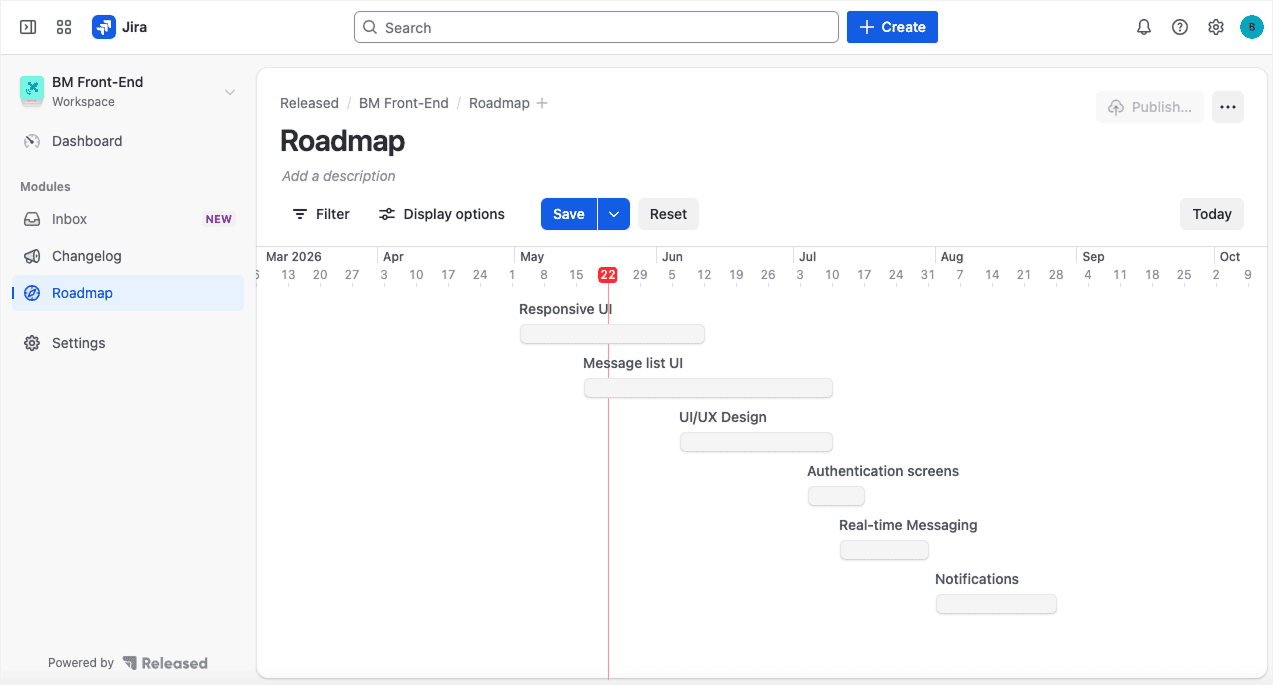Screen dimensions: 1273x685
Task: Jump to Today on the timeline
Action: point(1212,214)
